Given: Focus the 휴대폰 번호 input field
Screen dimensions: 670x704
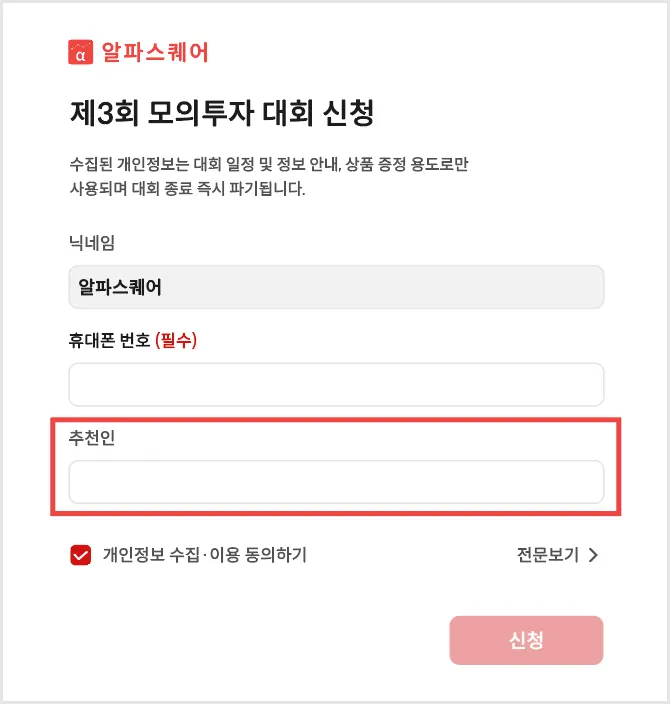Looking at the screenshot, I should (x=336, y=385).
